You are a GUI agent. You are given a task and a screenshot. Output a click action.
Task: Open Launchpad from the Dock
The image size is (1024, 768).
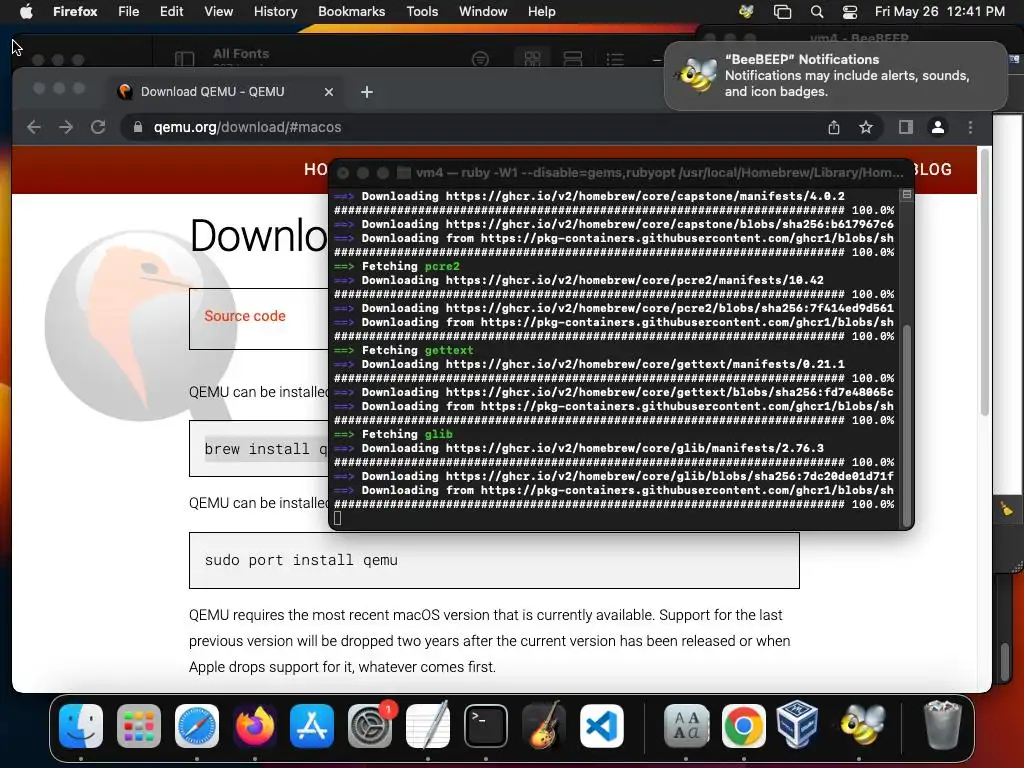(138, 726)
